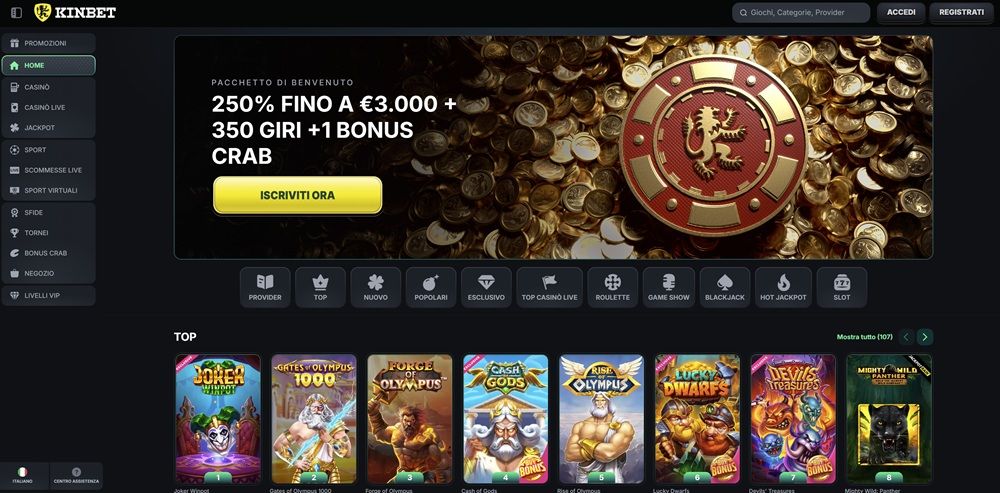Click the Accedi login button
Viewport: 1000px width, 493px height.
(x=901, y=12)
